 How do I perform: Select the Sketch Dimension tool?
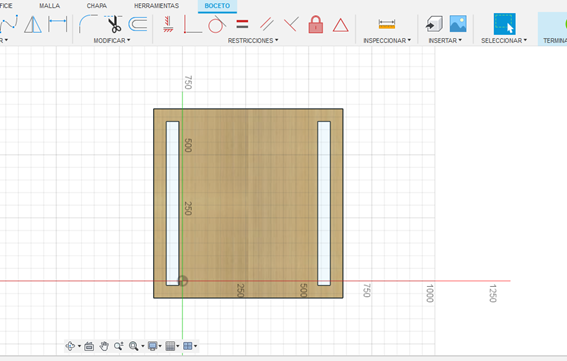(x=58, y=24)
